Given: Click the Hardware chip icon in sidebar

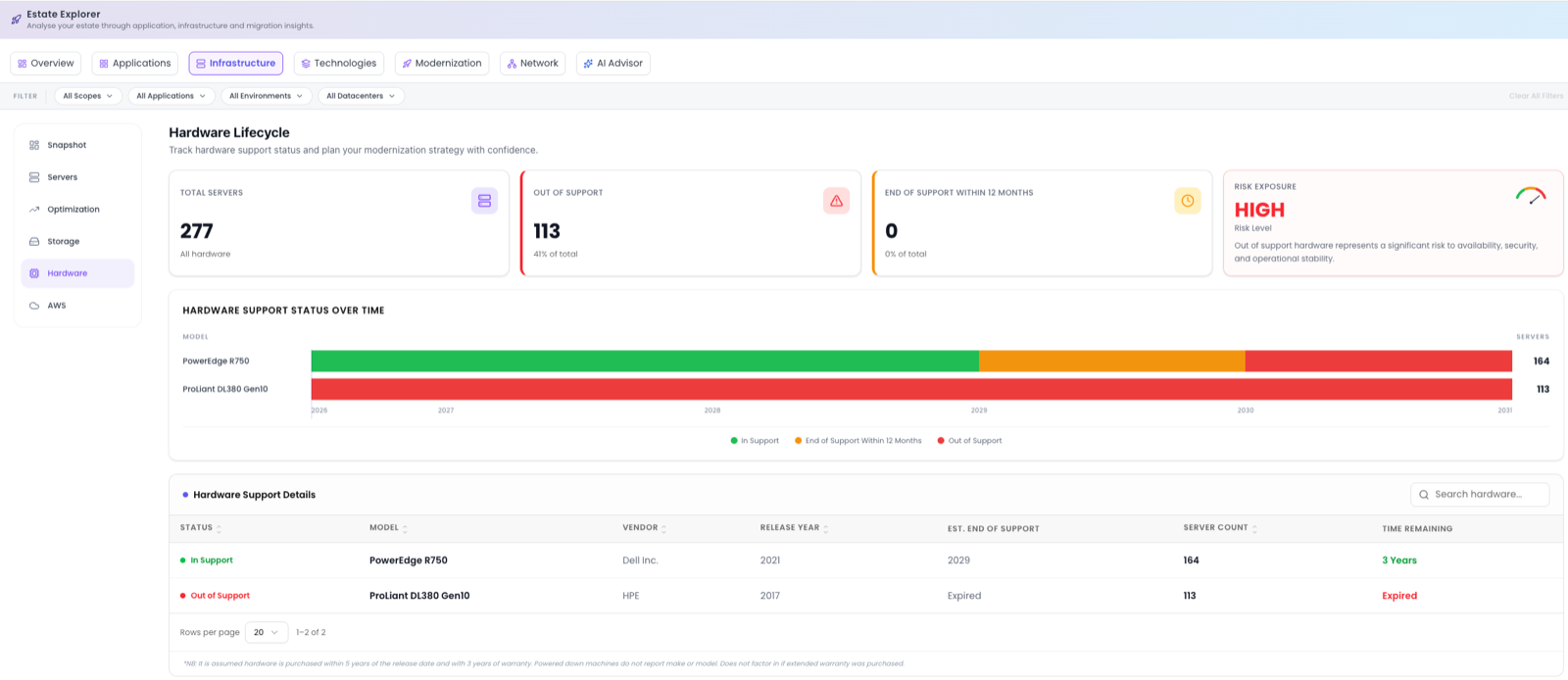Looking at the screenshot, I should tap(34, 273).
